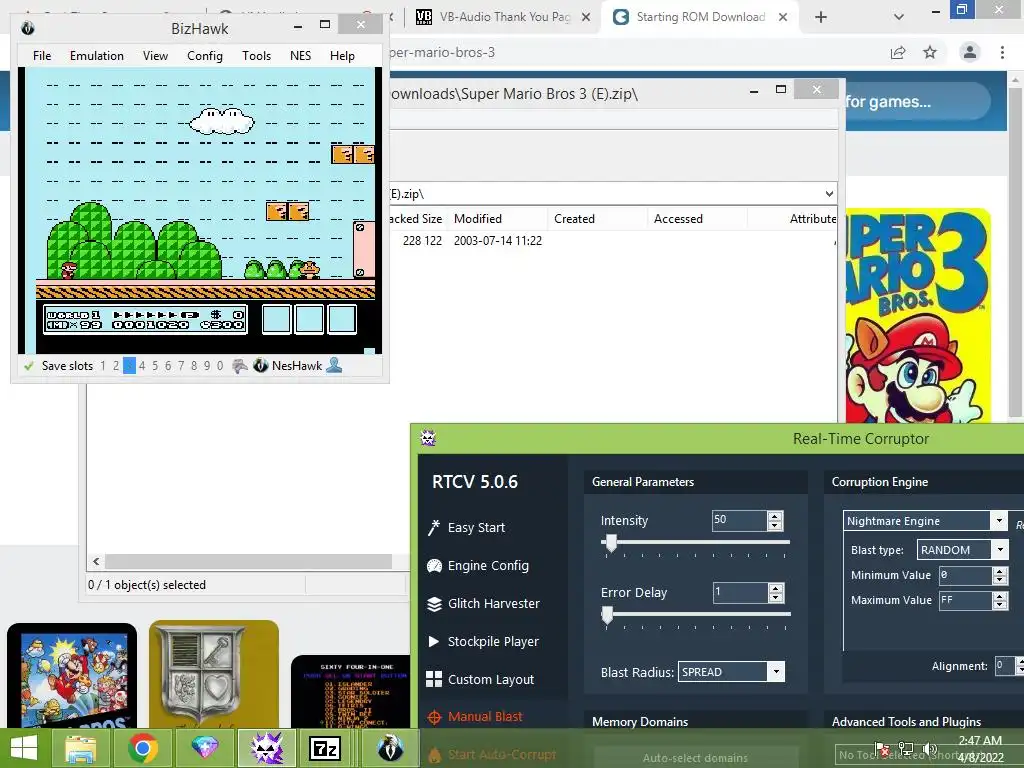Select save slot 5 in BizHawk

pyautogui.click(x=155, y=366)
